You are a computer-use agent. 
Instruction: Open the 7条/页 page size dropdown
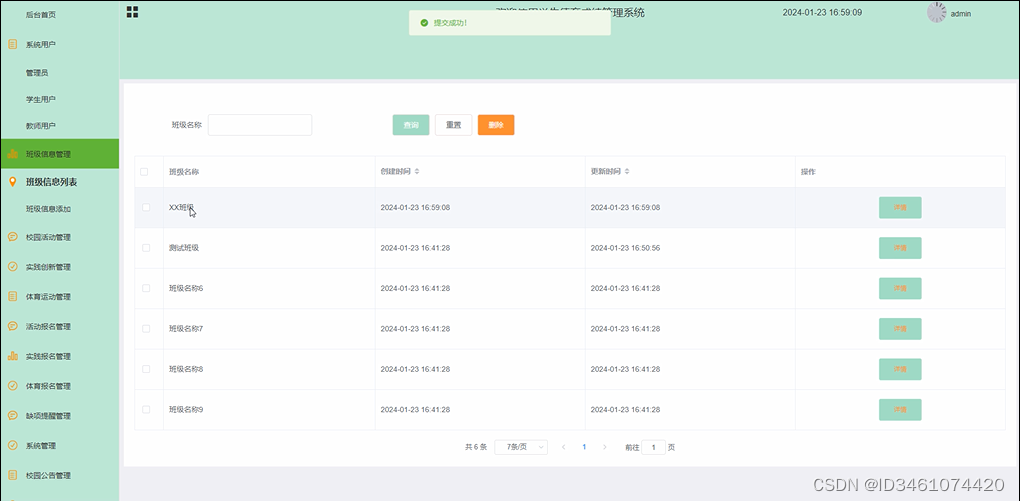click(521, 447)
